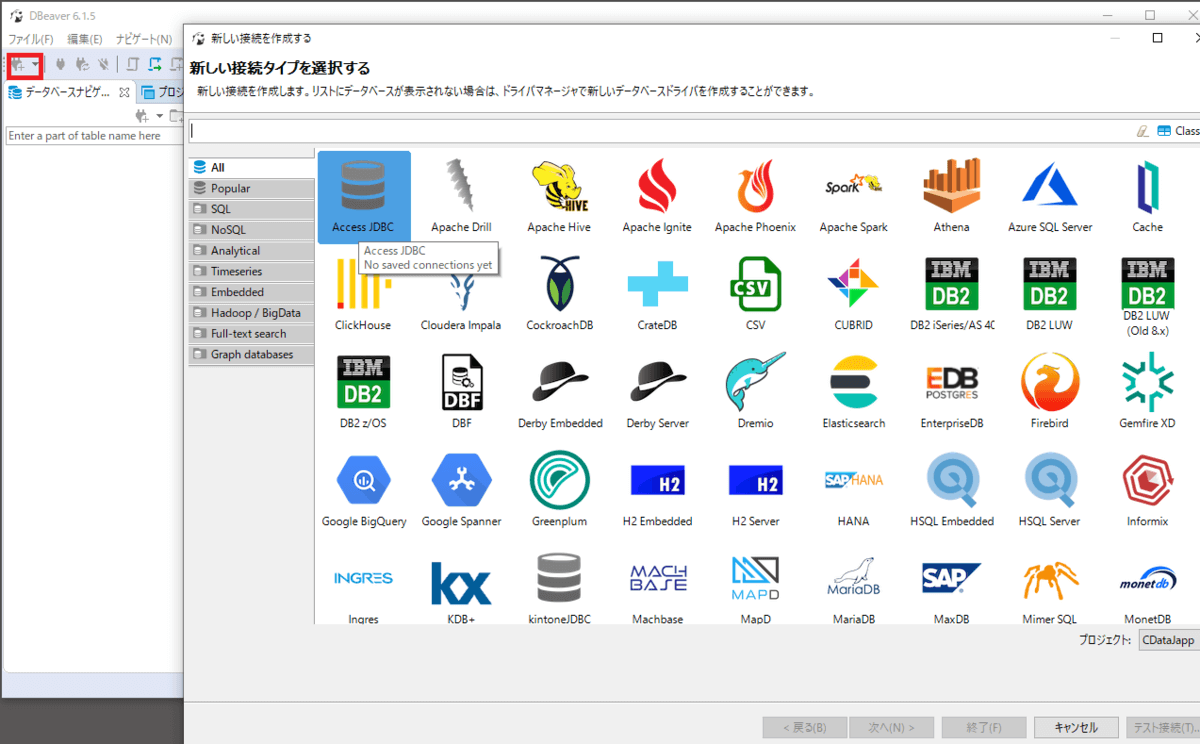
Task: Click the Classic view toggle
Action: tap(1178, 131)
